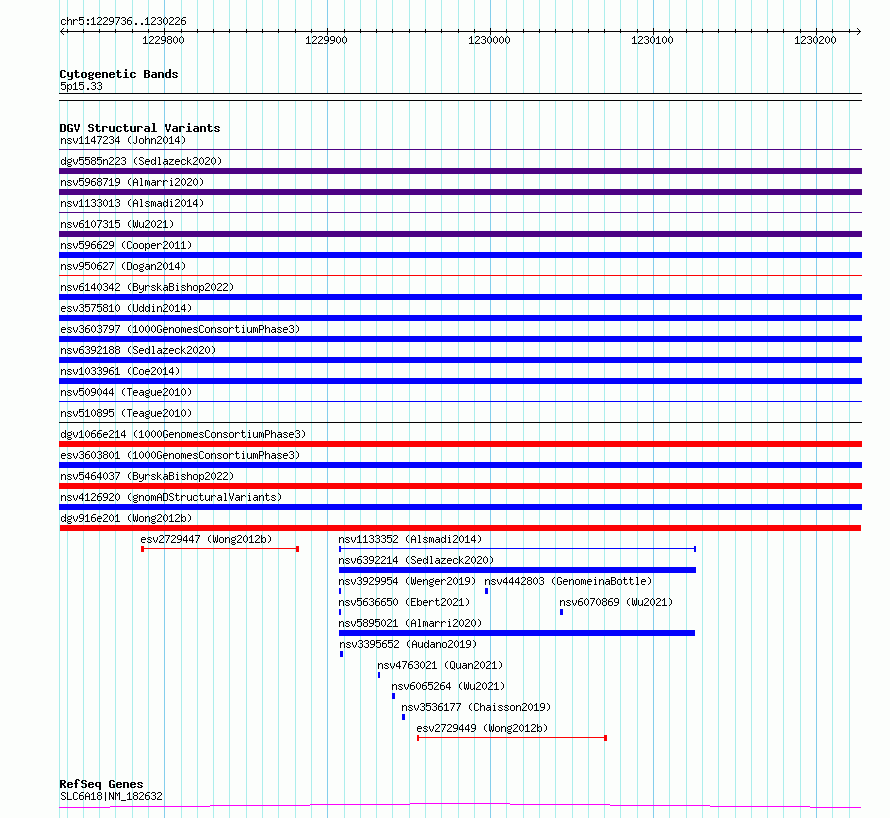Select nsv3395652 (Audano2019) label
The width and height of the screenshot is (890, 818).
pos(408,644)
